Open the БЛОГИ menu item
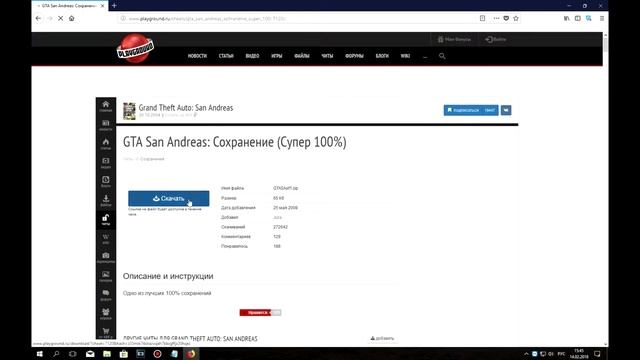The width and height of the screenshot is (640, 360). coord(382,56)
